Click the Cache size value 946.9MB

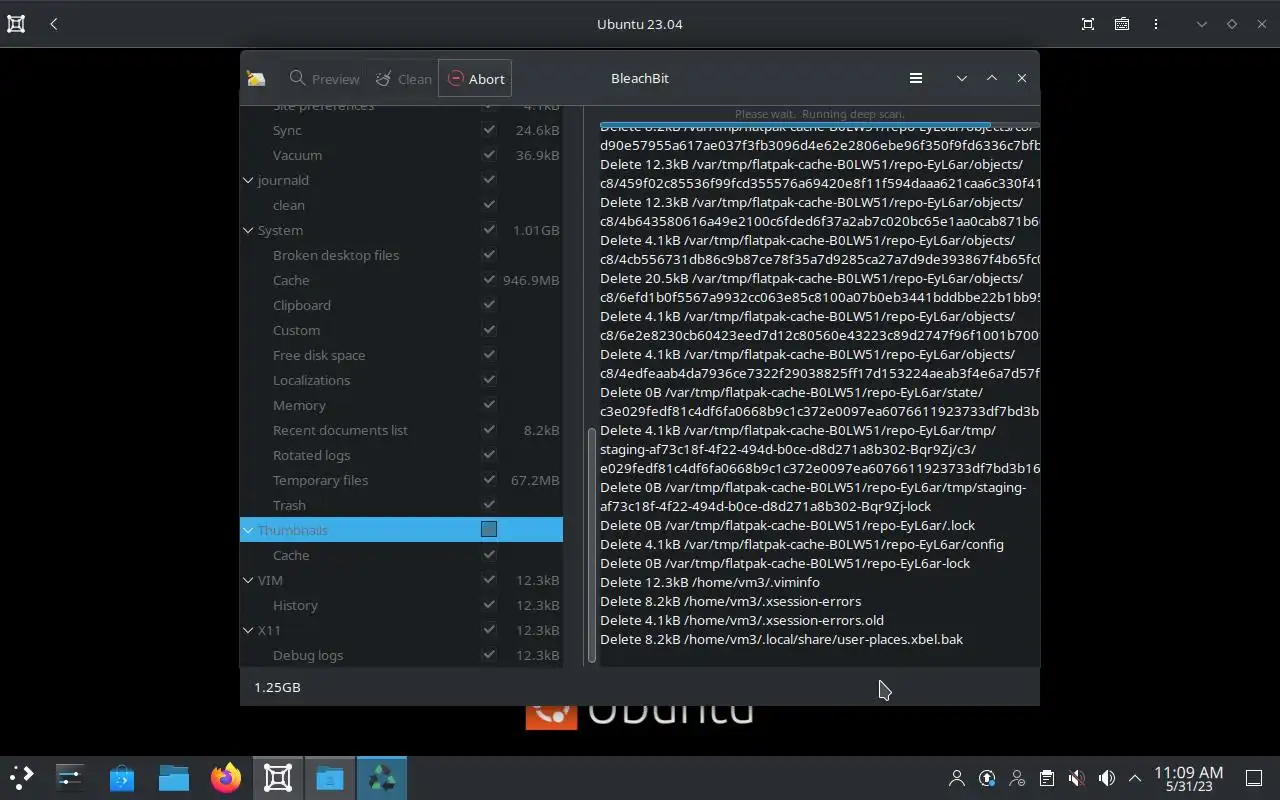coord(531,280)
